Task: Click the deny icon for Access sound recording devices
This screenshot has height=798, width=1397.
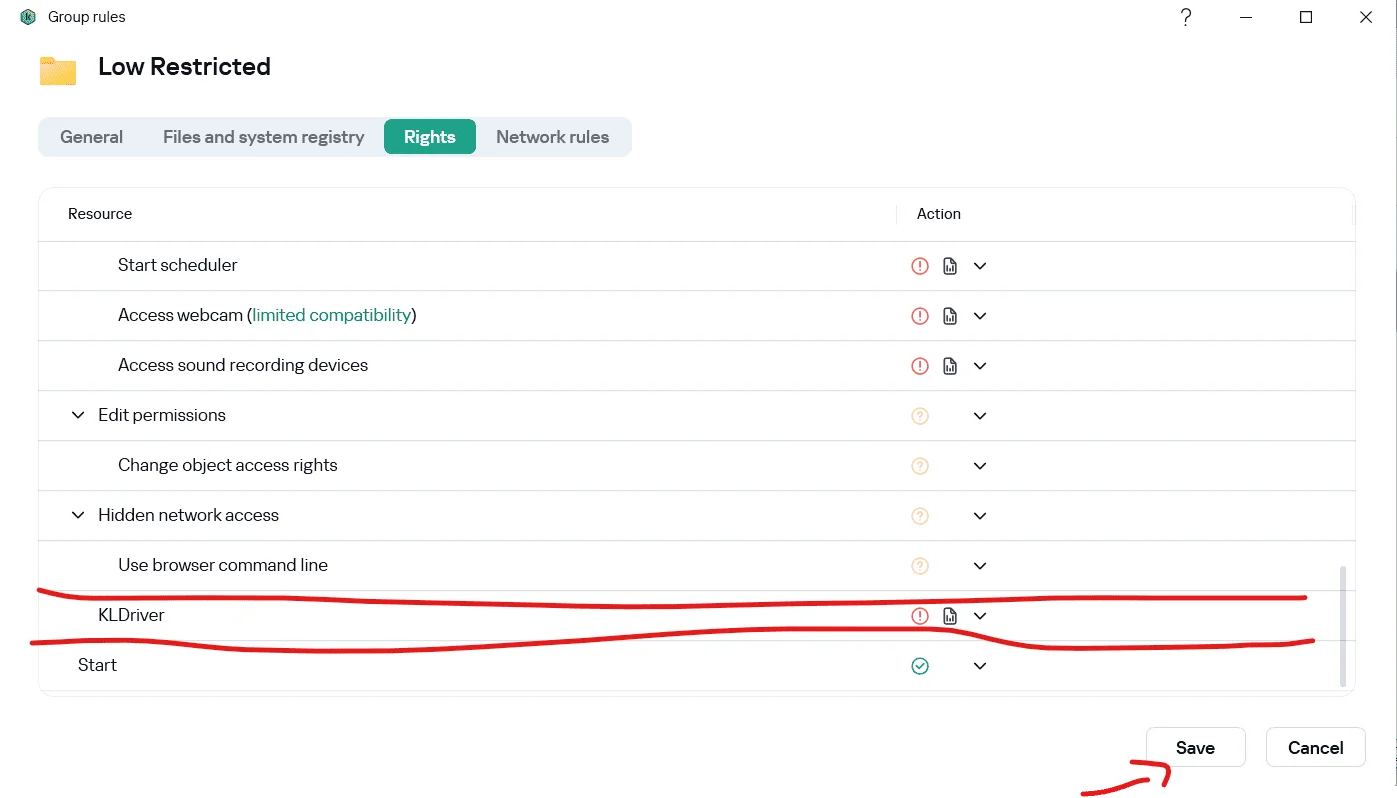Action: [x=920, y=366]
